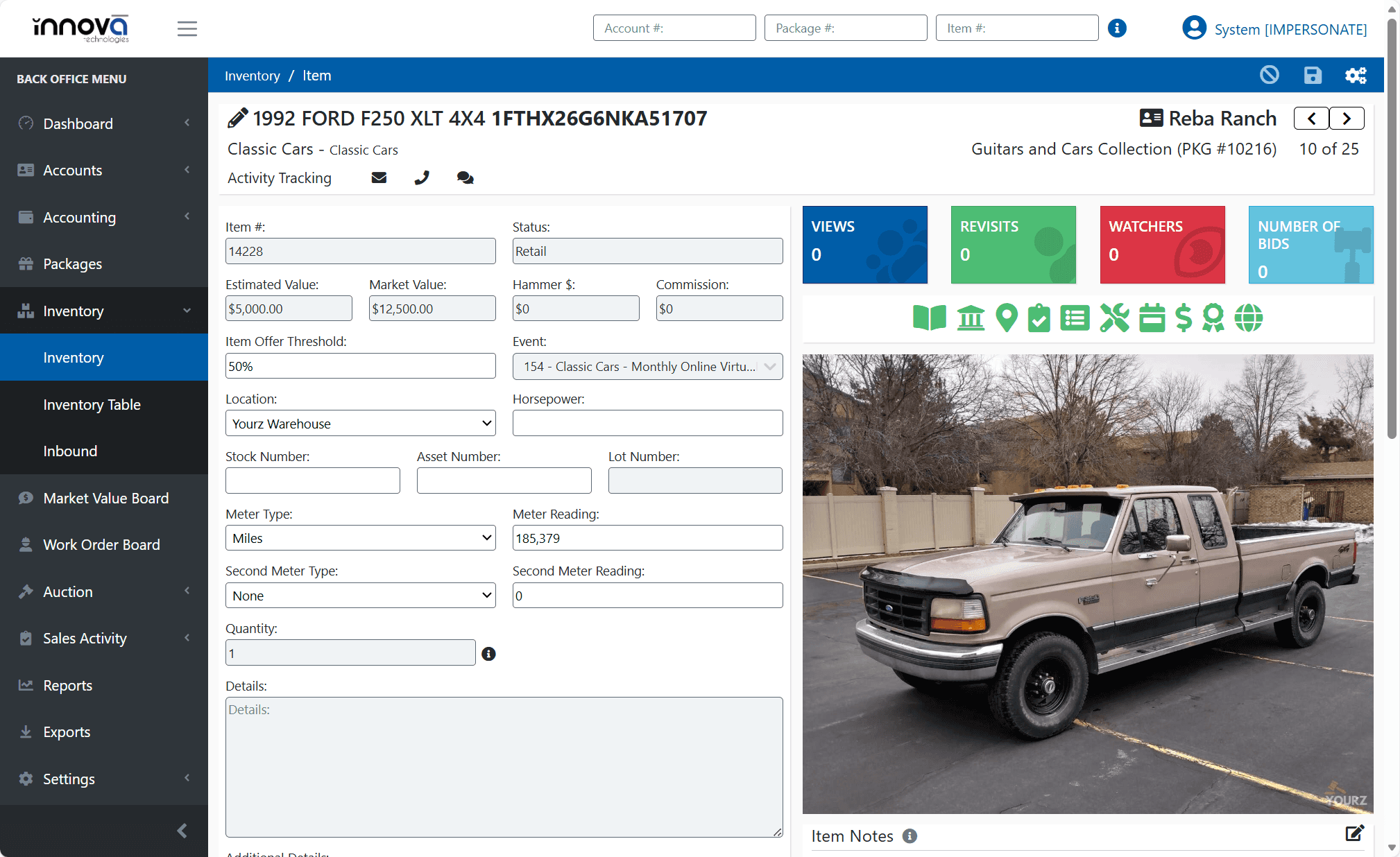The width and height of the screenshot is (1400, 857).
Task: Open Packages in the sidebar
Action: [104, 264]
